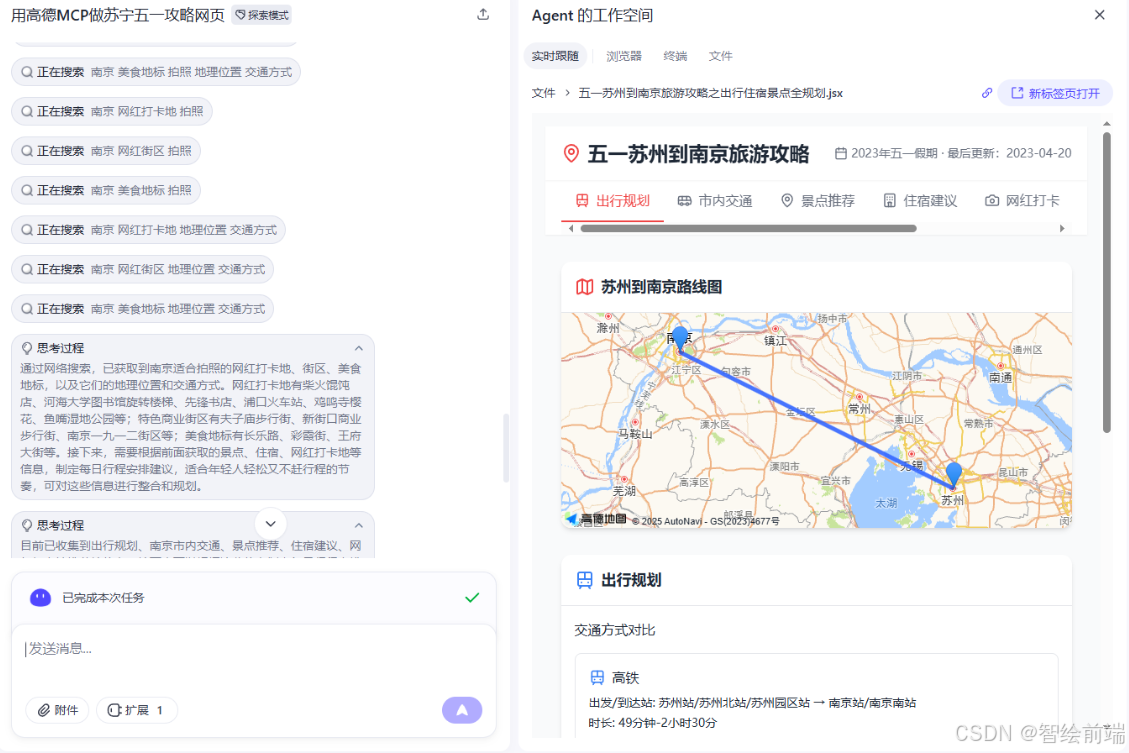Viewport: 1129px width, 753px height.
Task: Click the Nanjing map marker pin
Action: coord(679,338)
